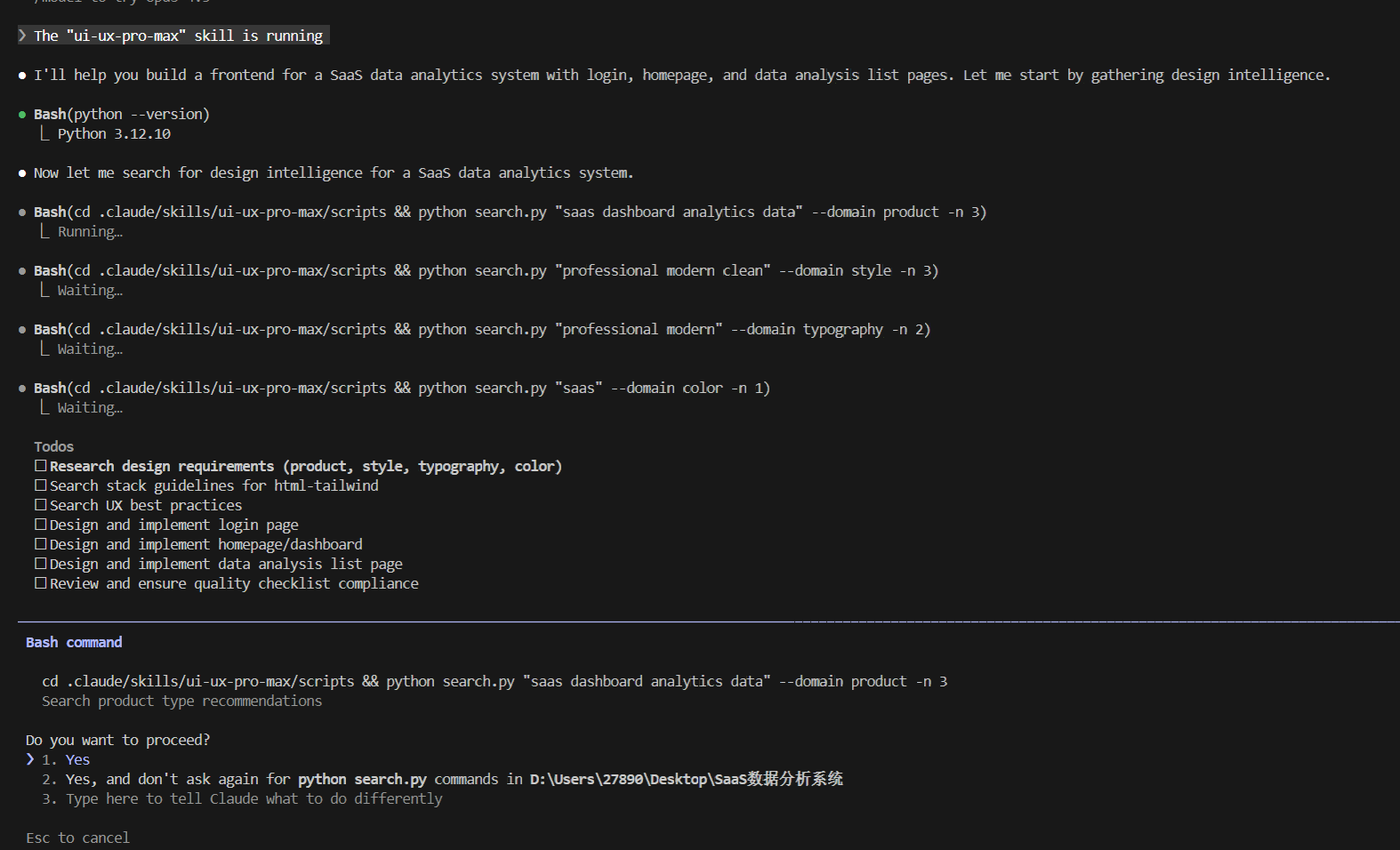1400x850 pixels.
Task: Click the prompt chevron before skill running message
Action: 22,36
